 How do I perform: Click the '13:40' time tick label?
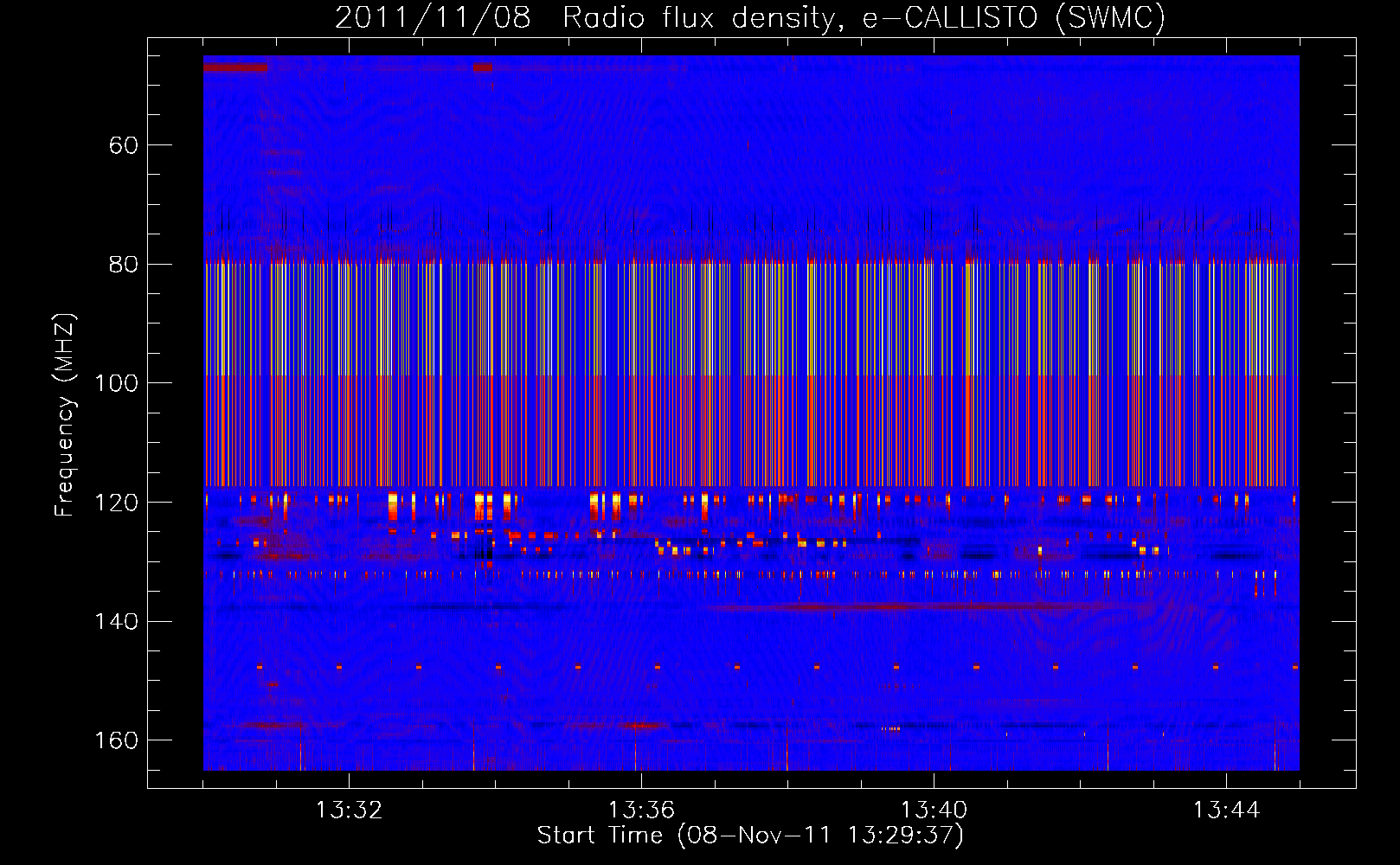pyautogui.click(x=934, y=811)
